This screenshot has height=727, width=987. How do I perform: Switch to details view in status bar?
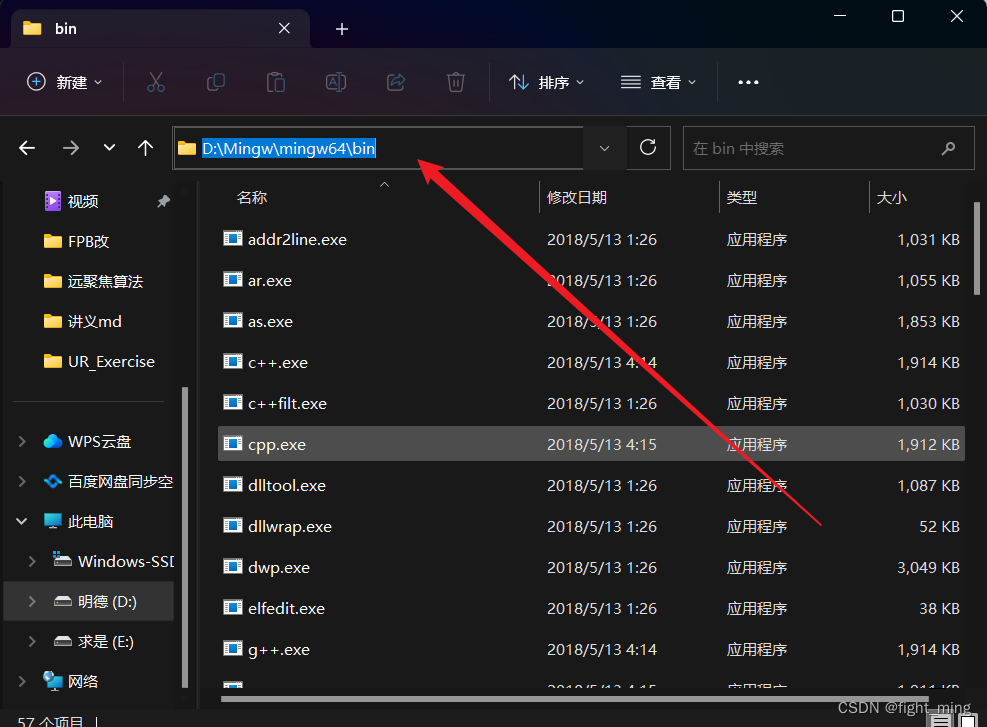[940, 721]
